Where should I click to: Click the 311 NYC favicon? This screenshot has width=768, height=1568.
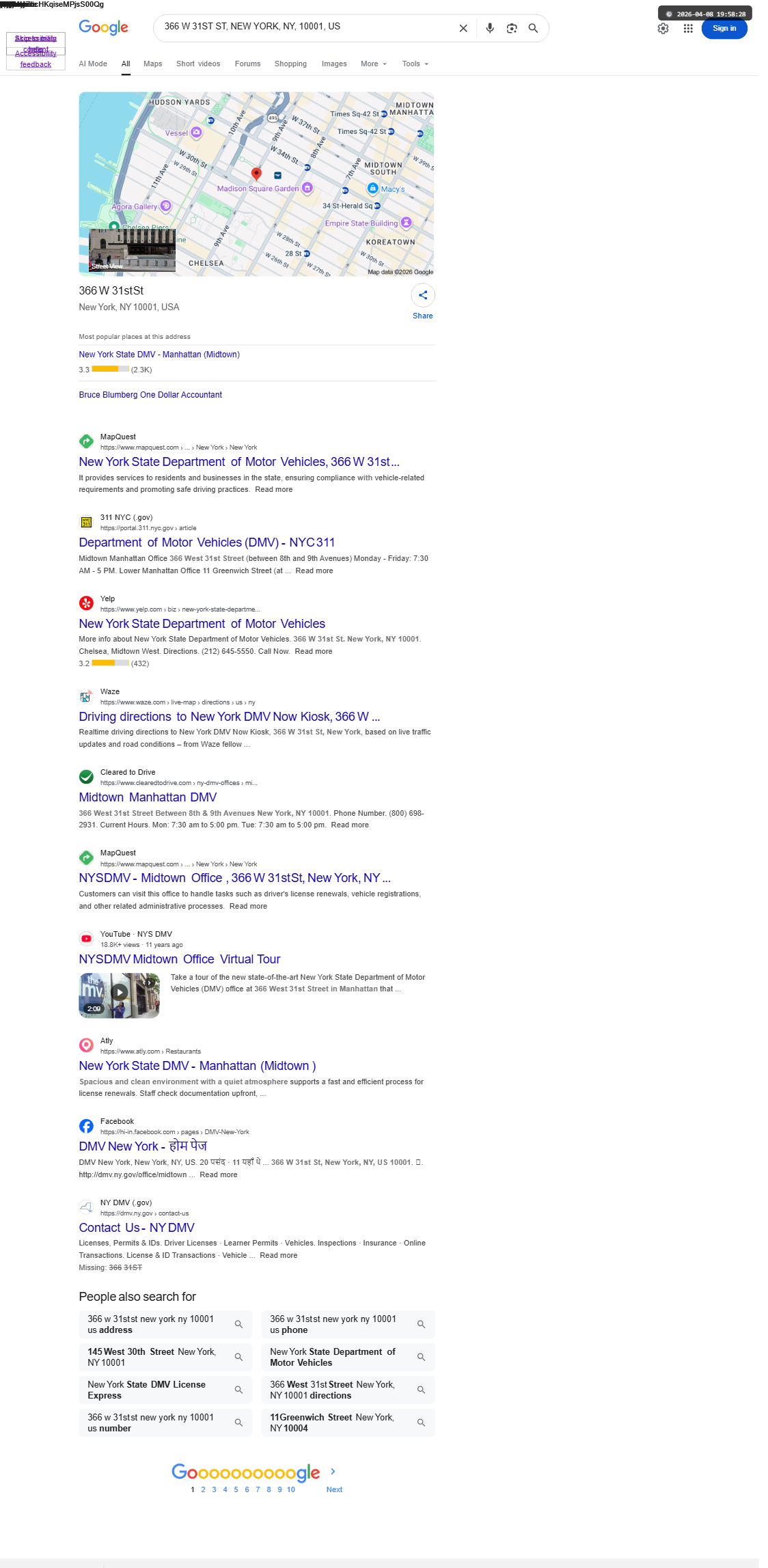(86, 522)
